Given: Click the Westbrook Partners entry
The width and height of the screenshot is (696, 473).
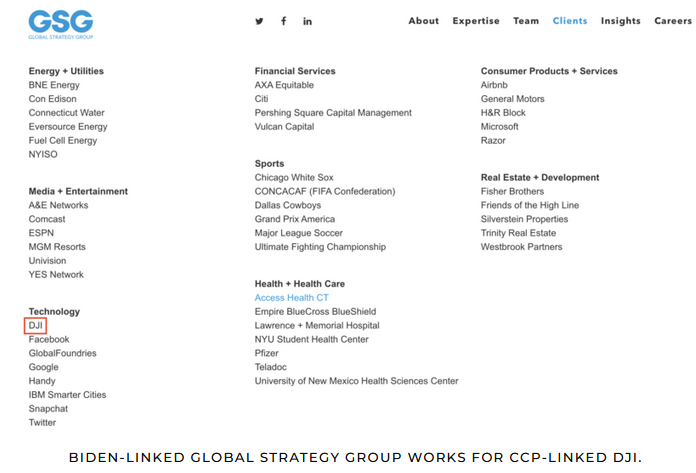Looking at the screenshot, I should click(x=522, y=247).
